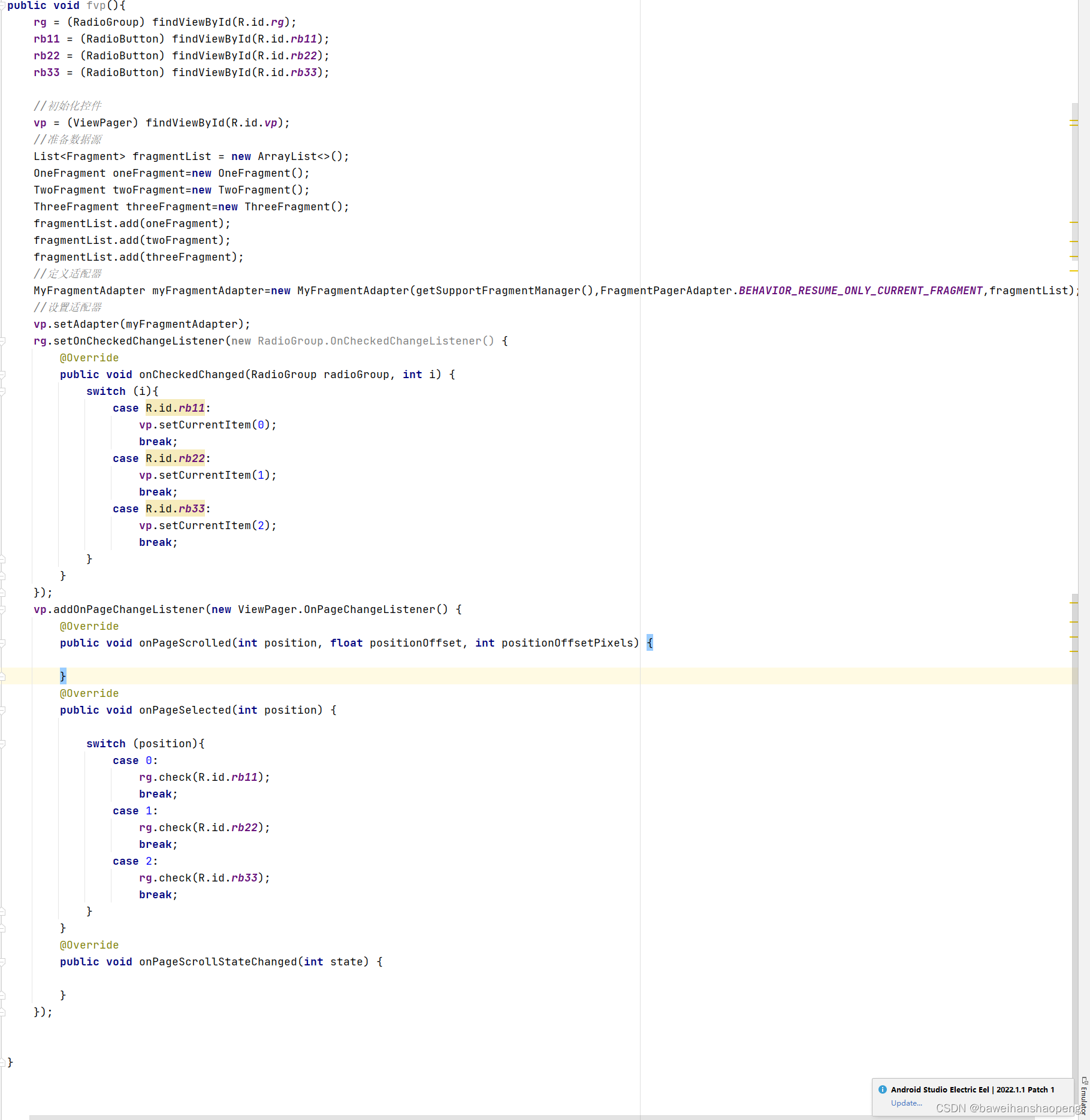Click the blue info icon in the update notification
Viewport: 1090px width, 1120px height.
[x=883, y=1089]
